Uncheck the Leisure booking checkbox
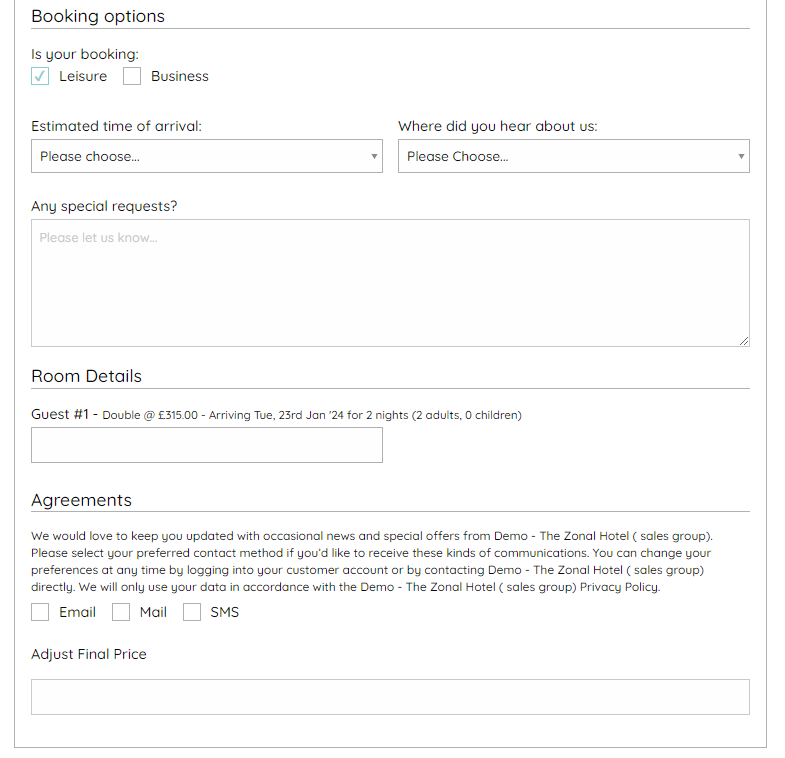 pyautogui.click(x=40, y=76)
